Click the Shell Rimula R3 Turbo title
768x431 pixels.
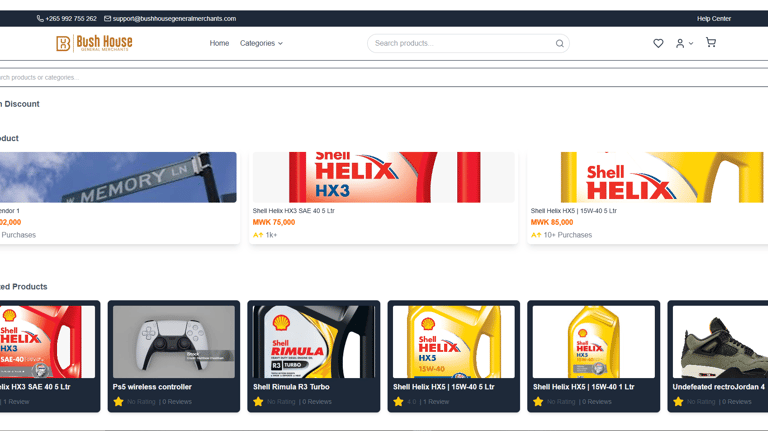(x=291, y=387)
